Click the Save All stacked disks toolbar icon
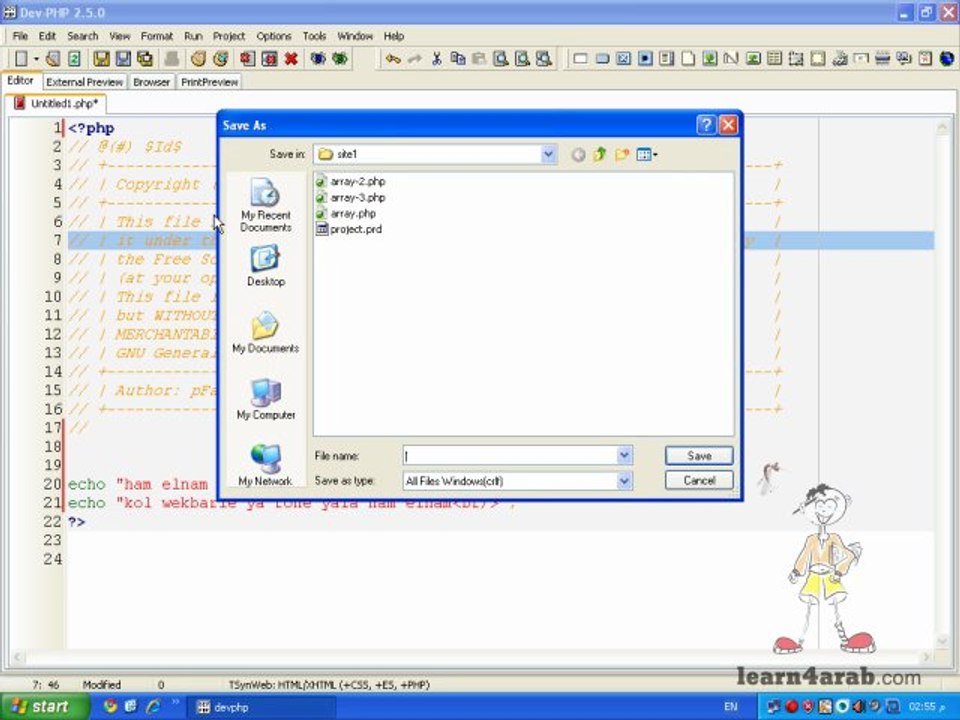Screen dimensions: 960x720 tap(145, 59)
